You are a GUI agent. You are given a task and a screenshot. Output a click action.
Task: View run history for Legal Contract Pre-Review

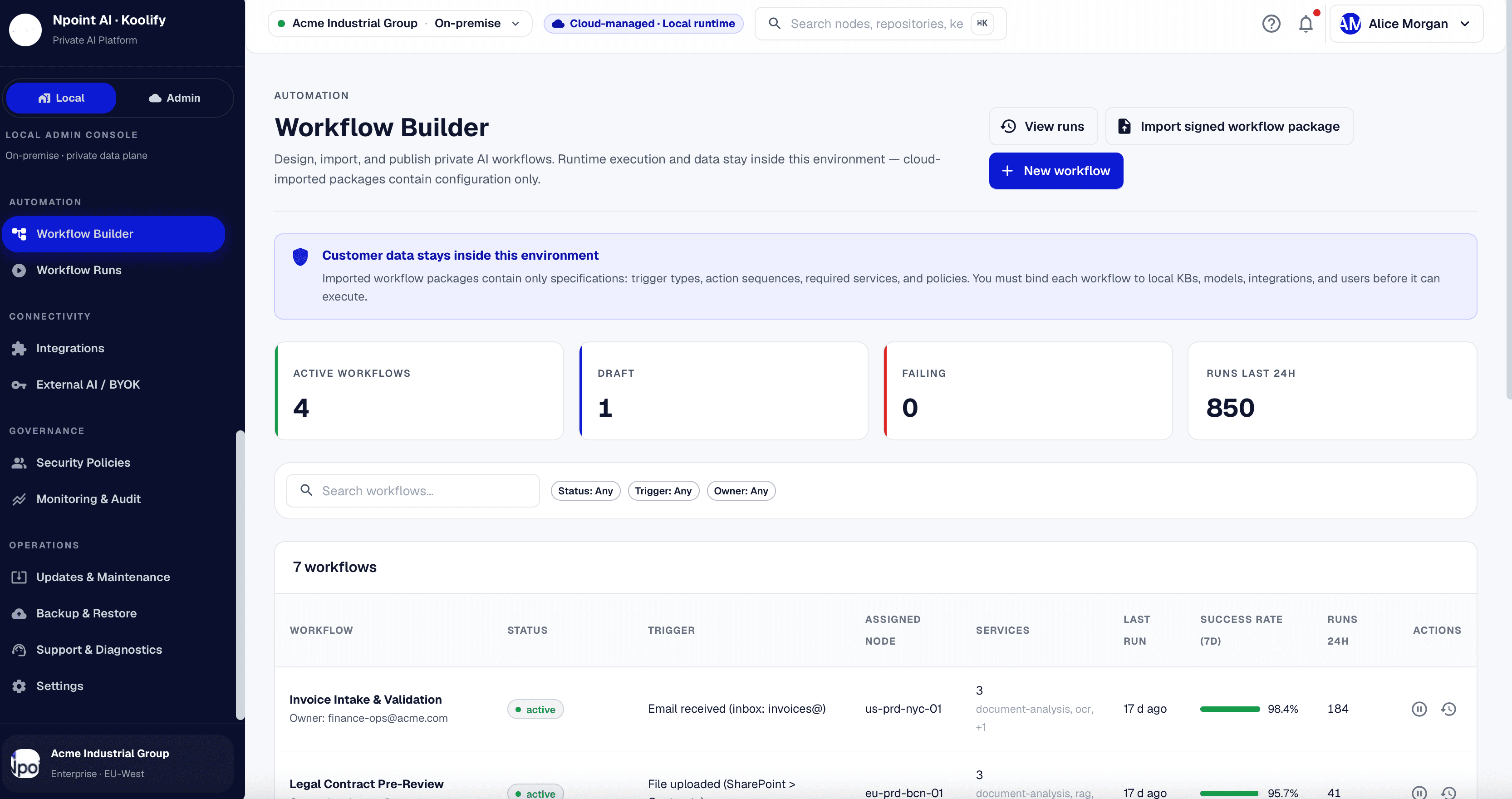[x=1448, y=793]
